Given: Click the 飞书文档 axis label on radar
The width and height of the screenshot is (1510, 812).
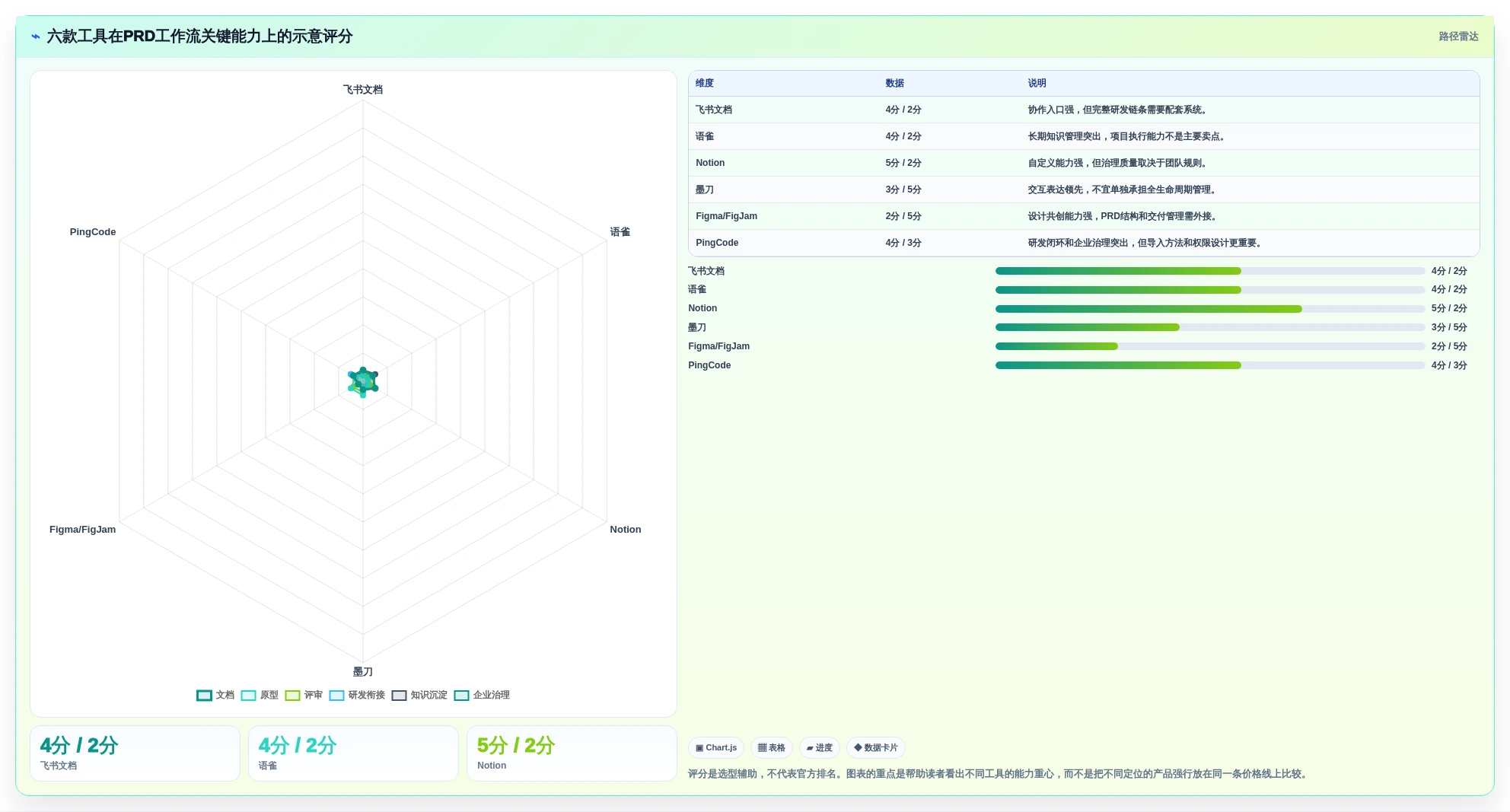Looking at the screenshot, I should [x=363, y=90].
